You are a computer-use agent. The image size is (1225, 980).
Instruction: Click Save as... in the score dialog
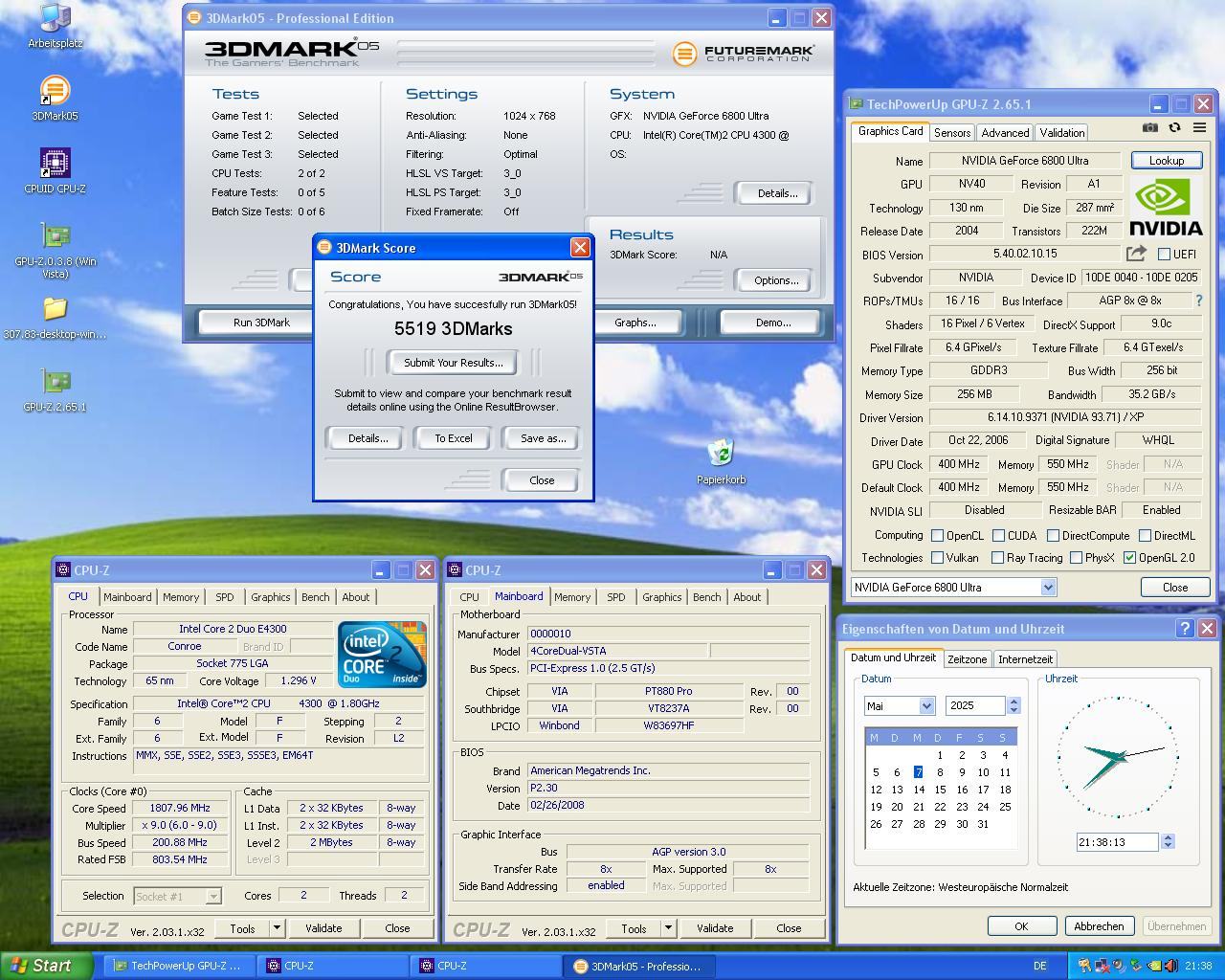click(543, 438)
